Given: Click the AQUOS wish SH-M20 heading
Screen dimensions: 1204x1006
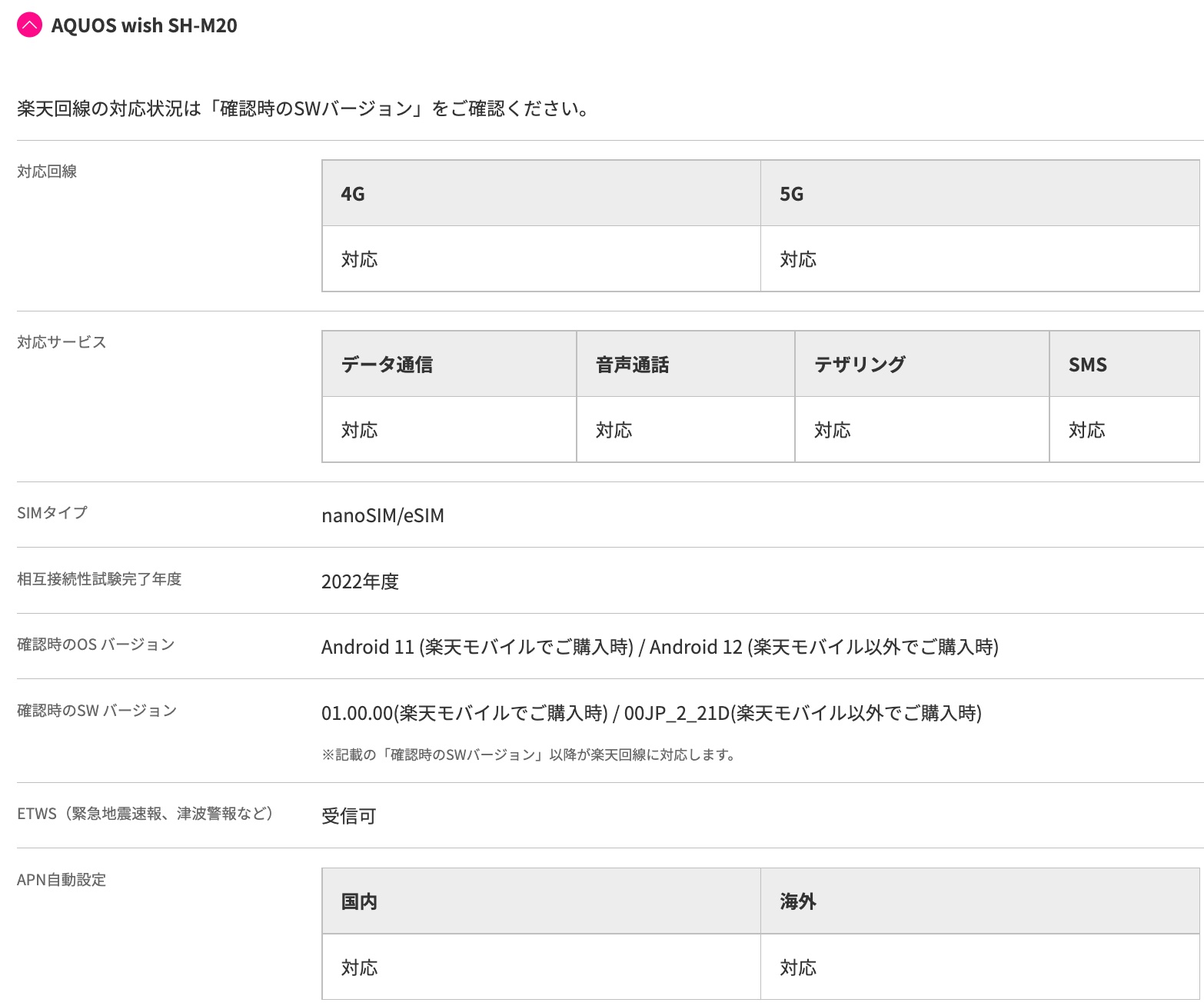Looking at the screenshot, I should point(144,25).
